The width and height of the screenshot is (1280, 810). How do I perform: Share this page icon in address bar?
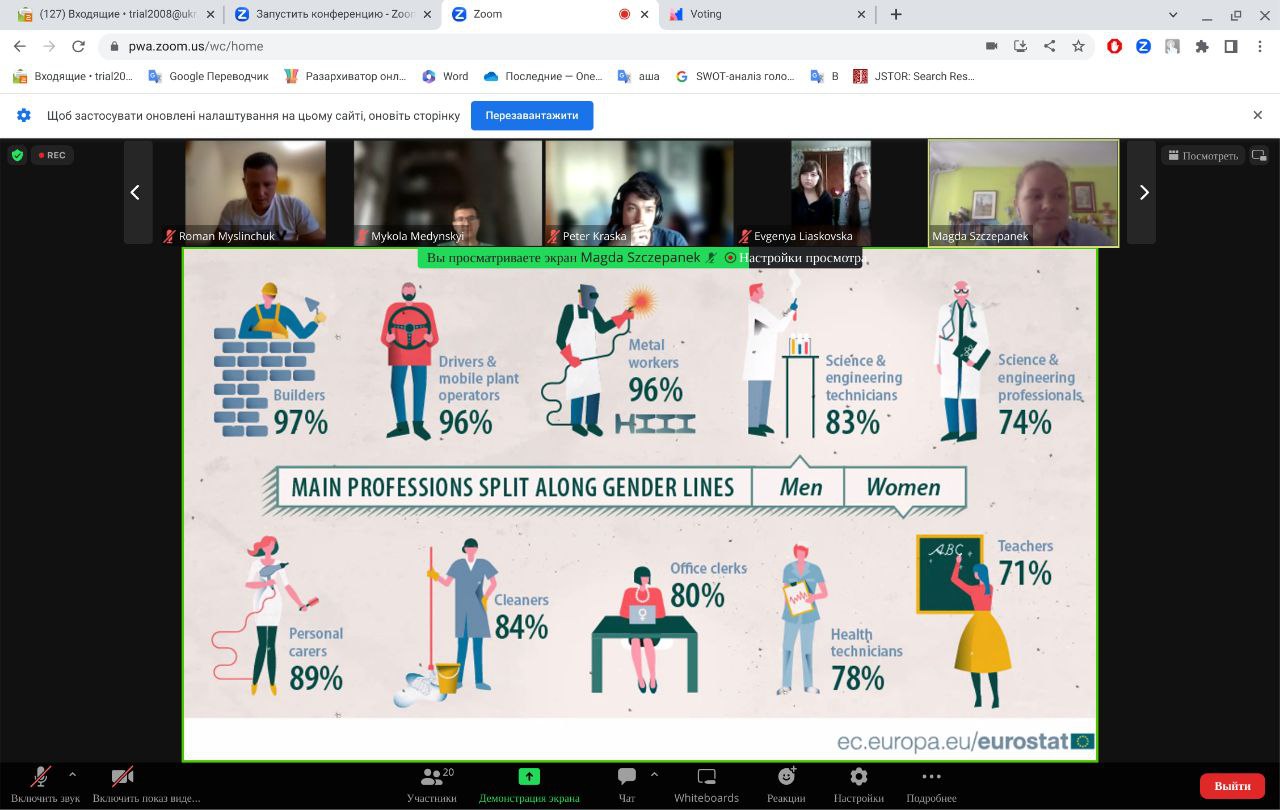point(1049,46)
